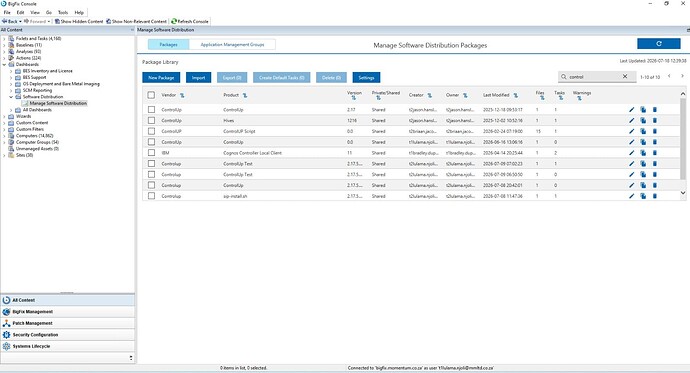Click the table scroll-down arrow

pyautogui.click(x=683, y=193)
